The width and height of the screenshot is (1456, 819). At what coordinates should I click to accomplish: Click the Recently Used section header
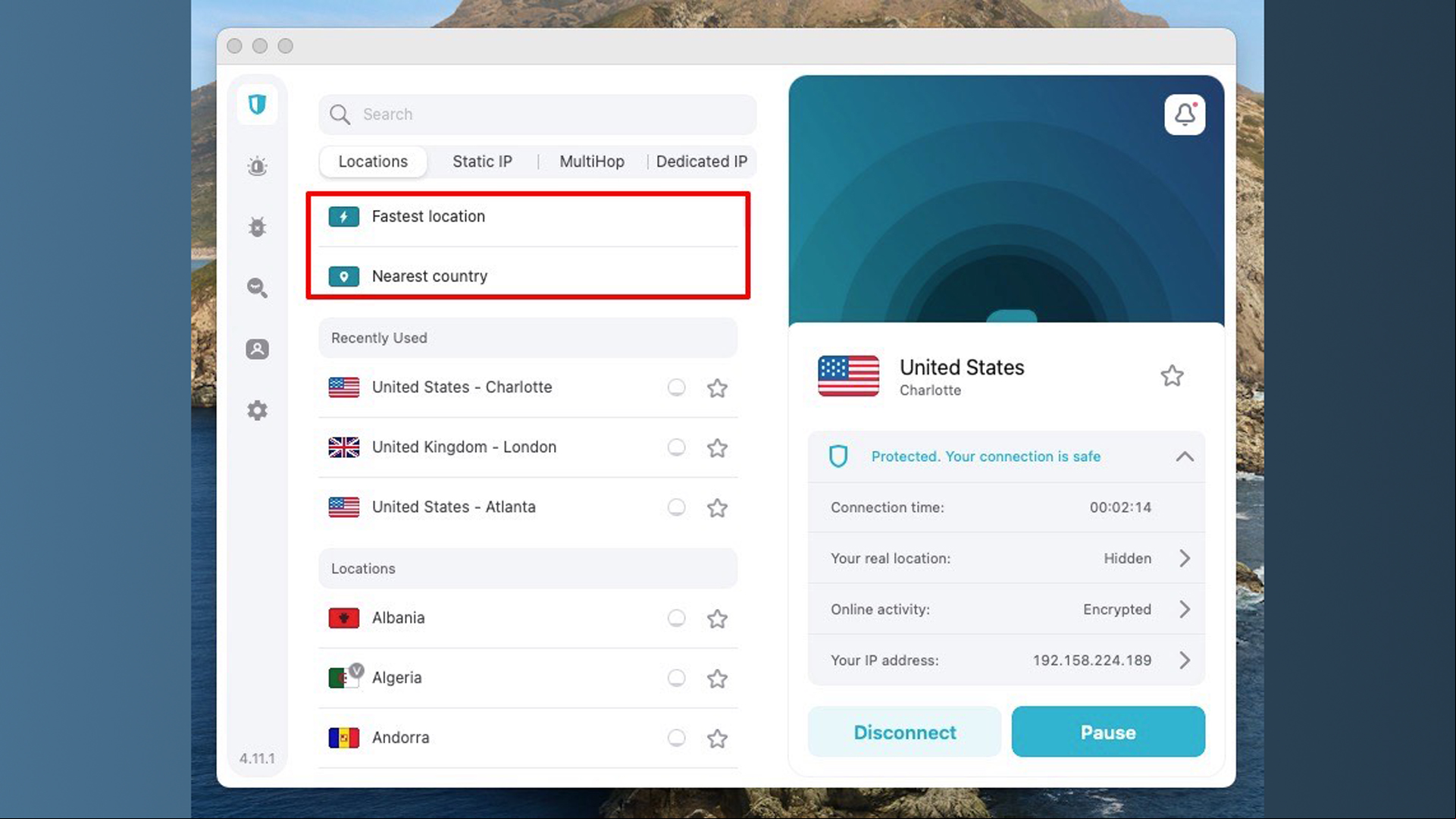click(x=528, y=338)
